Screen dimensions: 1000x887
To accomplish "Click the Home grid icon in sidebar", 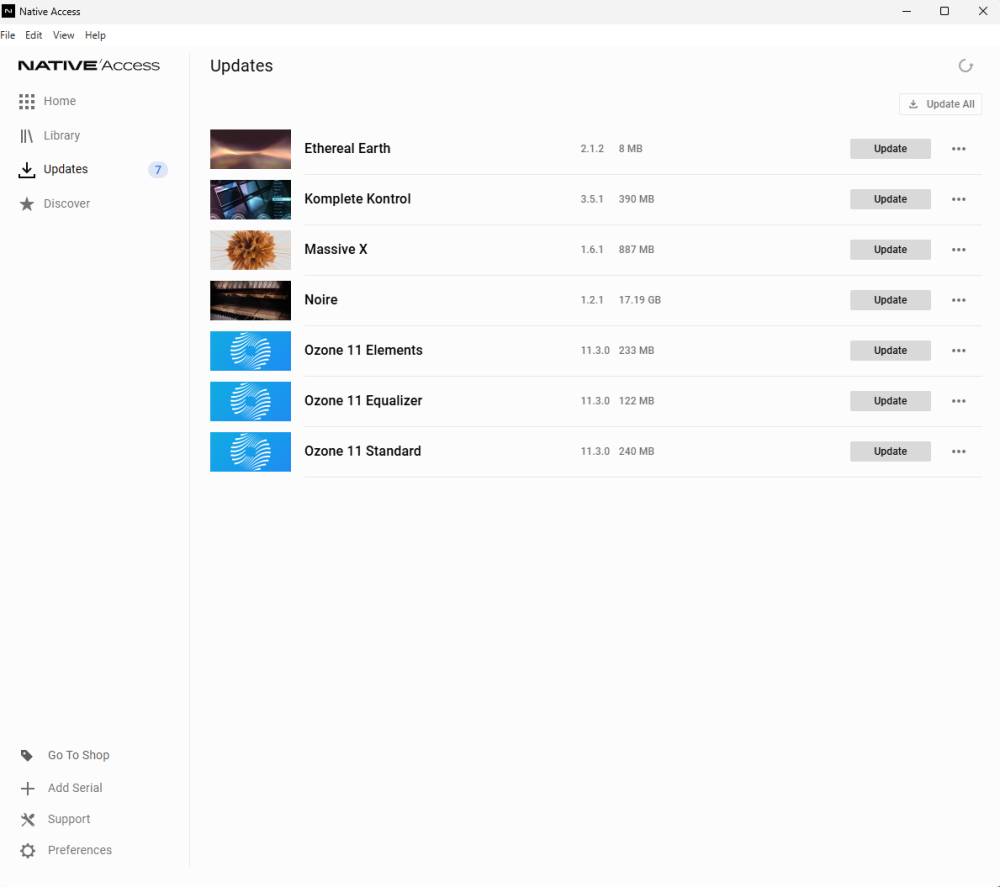I will pyautogui.click(x=27, y=101).
